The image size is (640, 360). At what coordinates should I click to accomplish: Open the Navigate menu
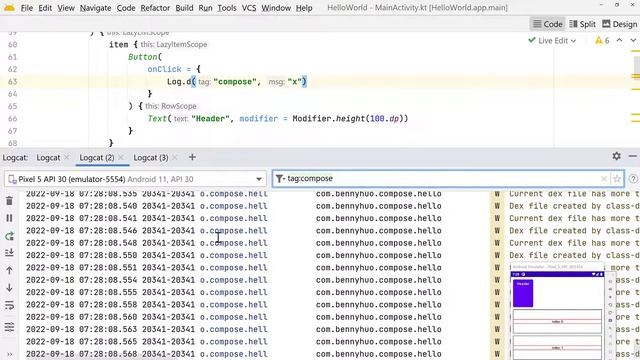(96, 8)
